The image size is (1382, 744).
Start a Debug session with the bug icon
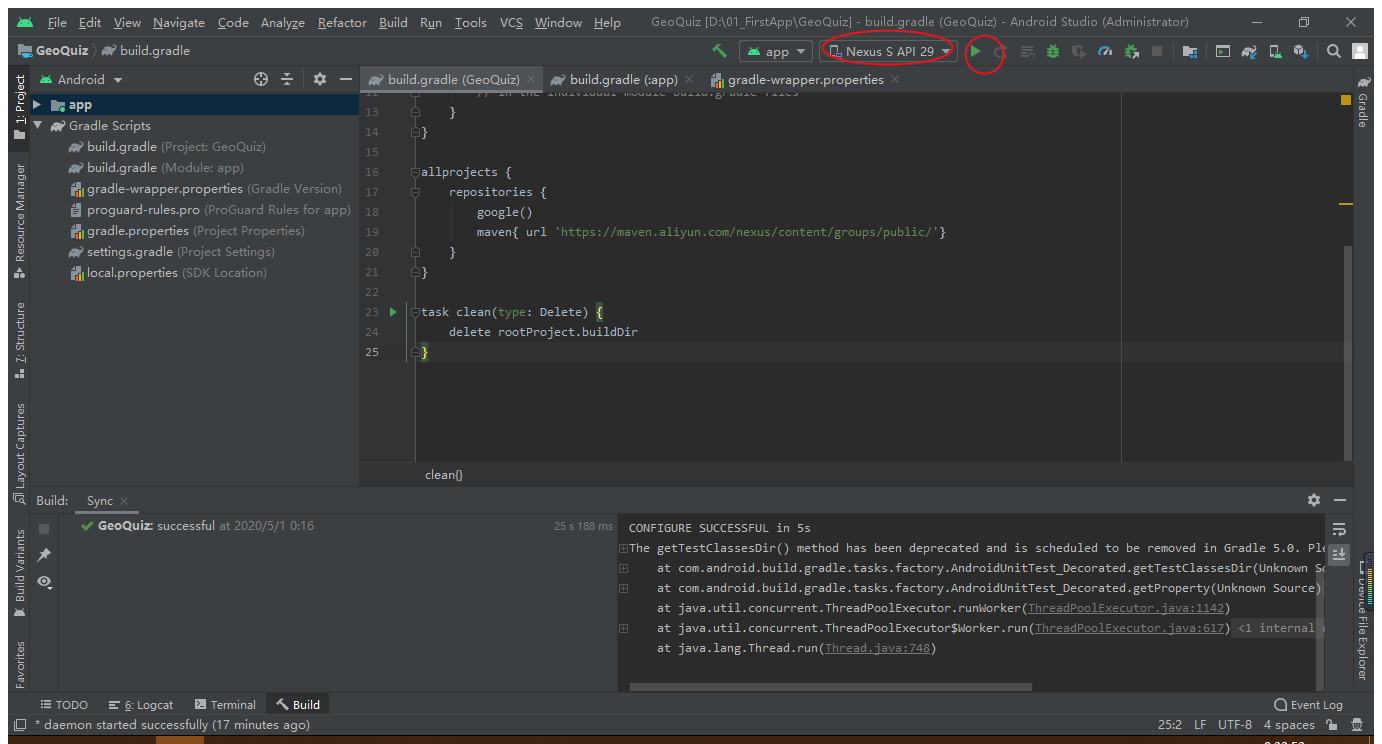tap(1052, 50)
